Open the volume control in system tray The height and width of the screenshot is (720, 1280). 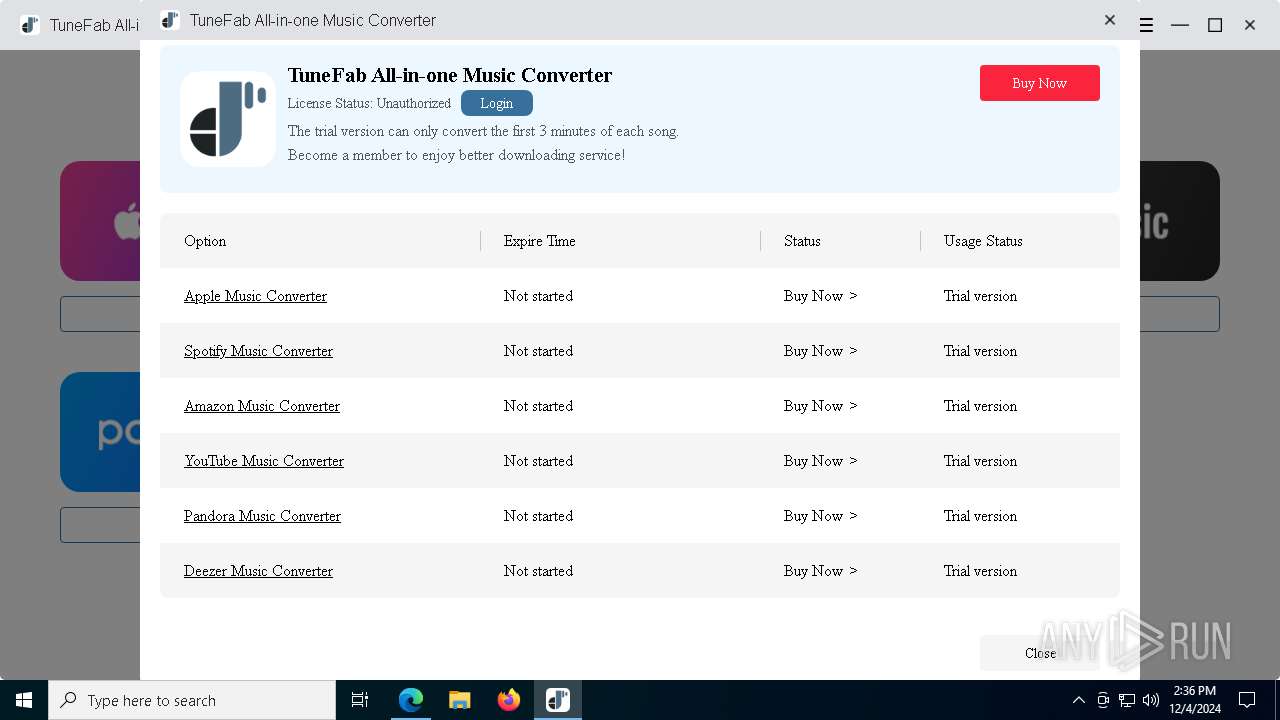coord(1150,700)
